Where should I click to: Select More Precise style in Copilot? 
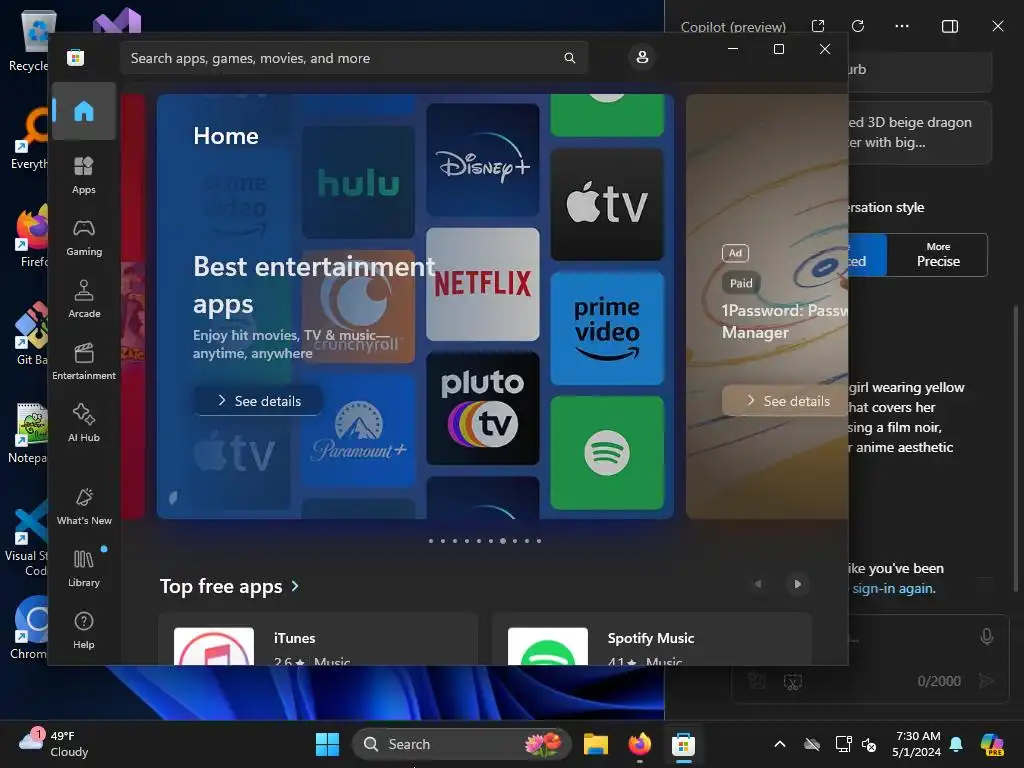(x=938, y=255)
